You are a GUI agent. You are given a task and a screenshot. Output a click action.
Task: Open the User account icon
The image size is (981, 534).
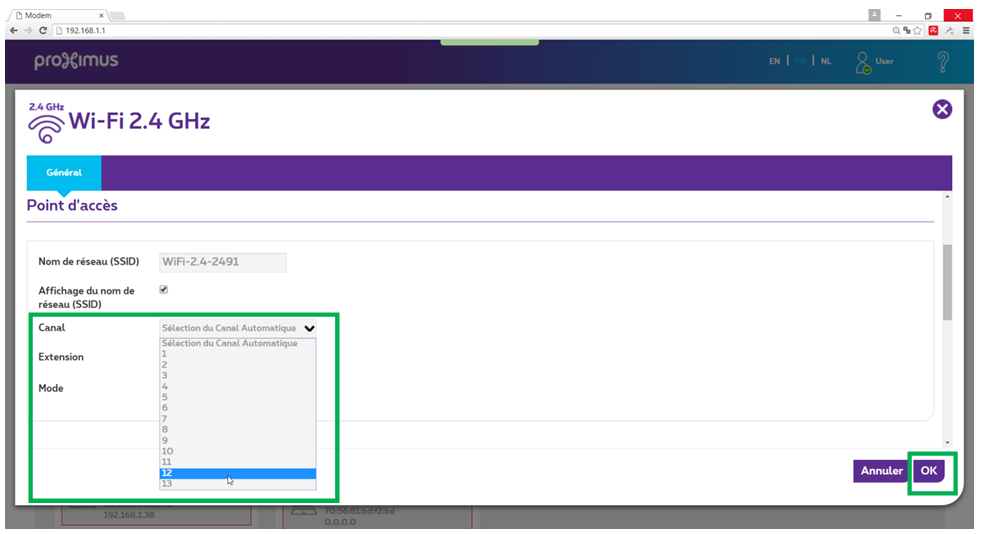(864, 62)
